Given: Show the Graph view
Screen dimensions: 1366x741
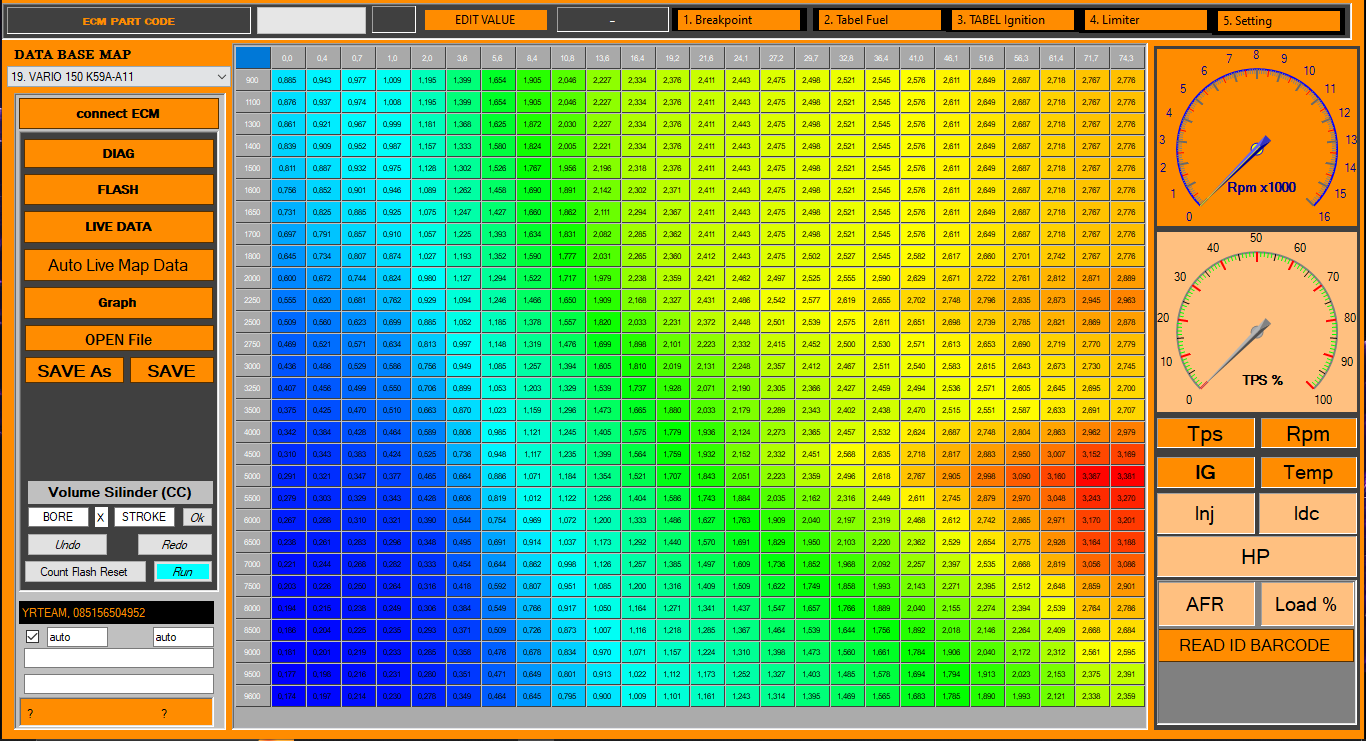Looking at the screenshot, I should [118, 302].
